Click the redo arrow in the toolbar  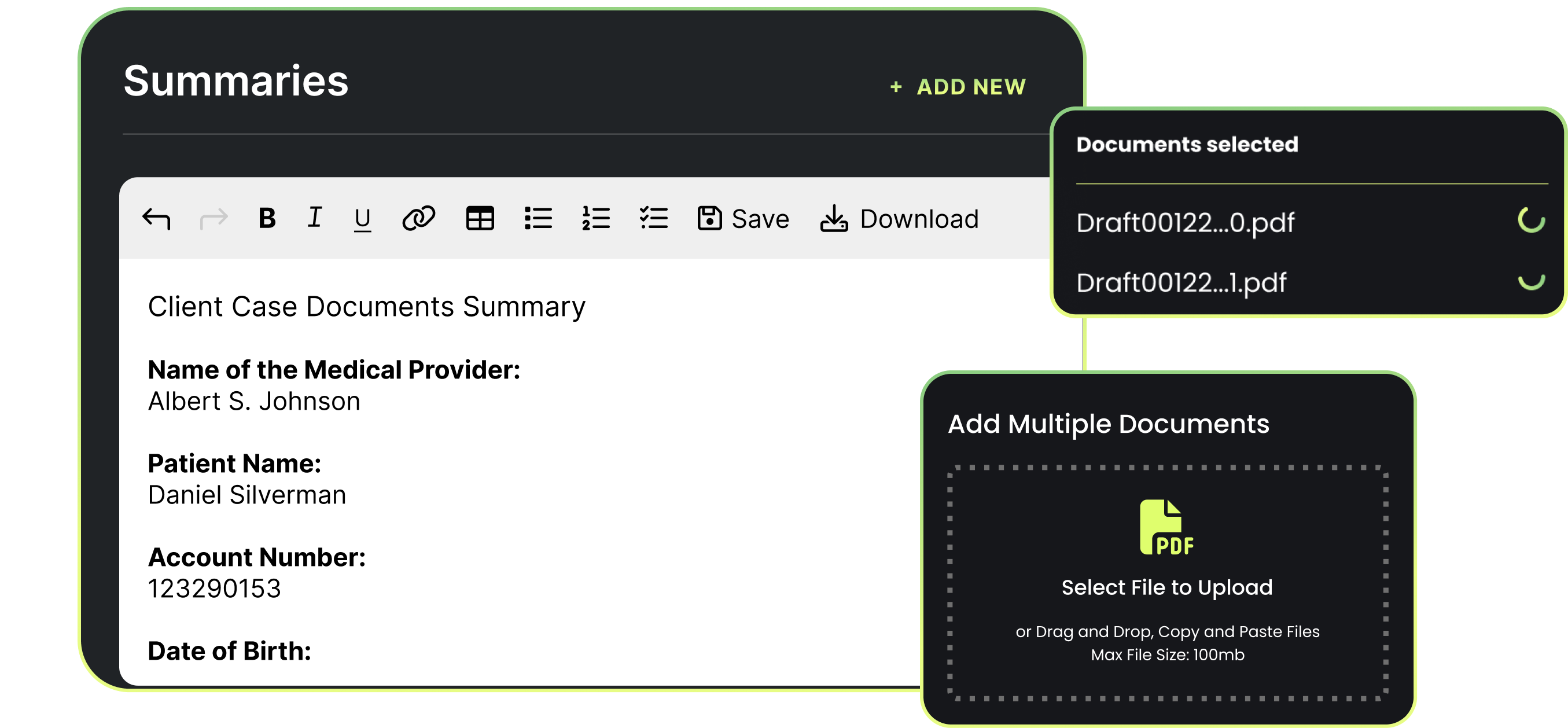click(214, 219)
